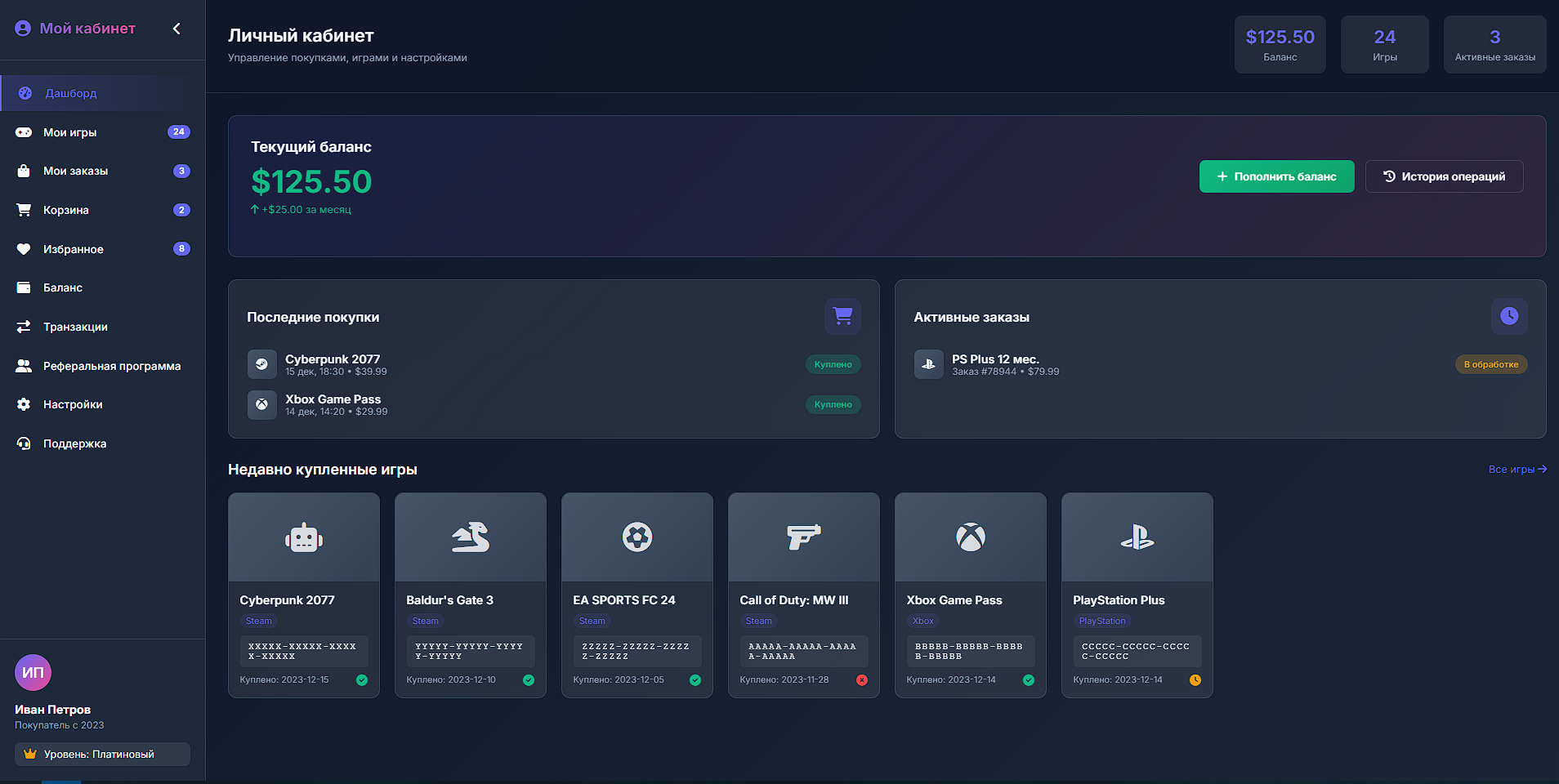1559x784 pixels.
Task: Click the Уровень: Платиновый level badge
Action: [102, 754]
